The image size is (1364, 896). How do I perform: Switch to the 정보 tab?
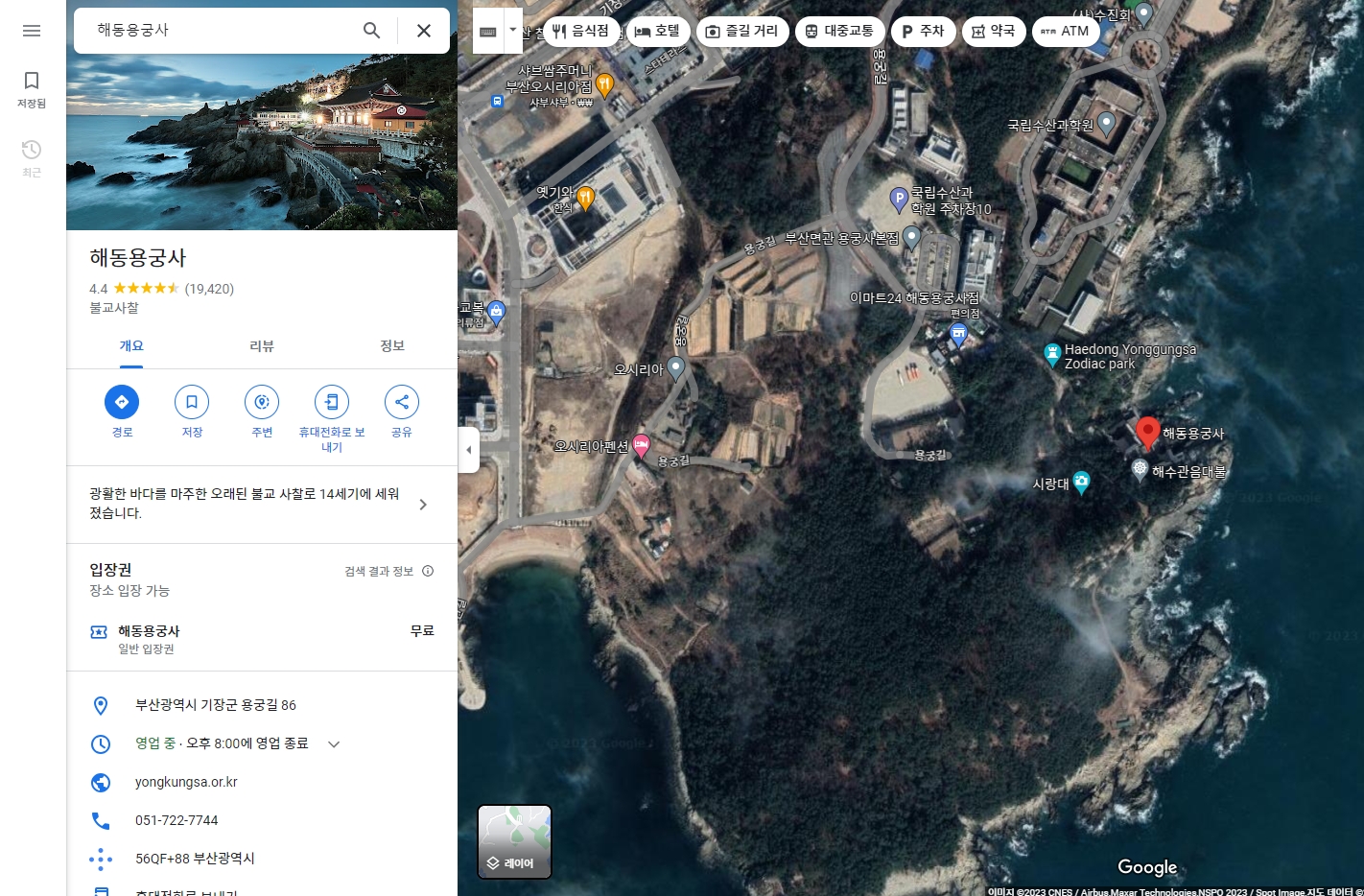pos(392,346)
